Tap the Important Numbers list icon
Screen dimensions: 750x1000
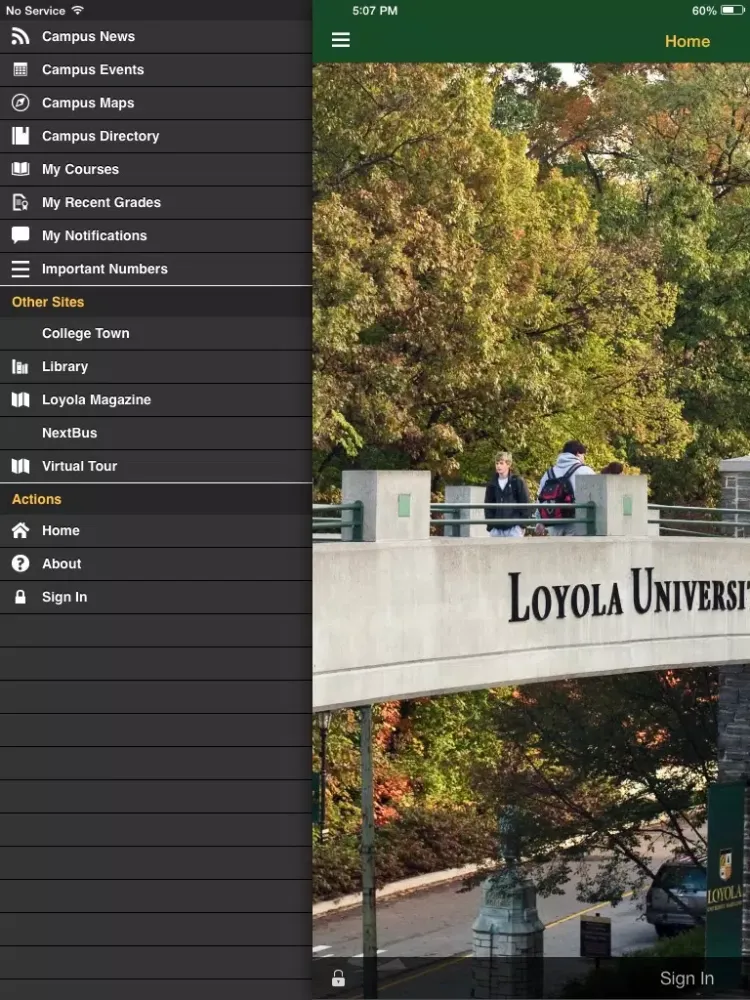(20, 268)
